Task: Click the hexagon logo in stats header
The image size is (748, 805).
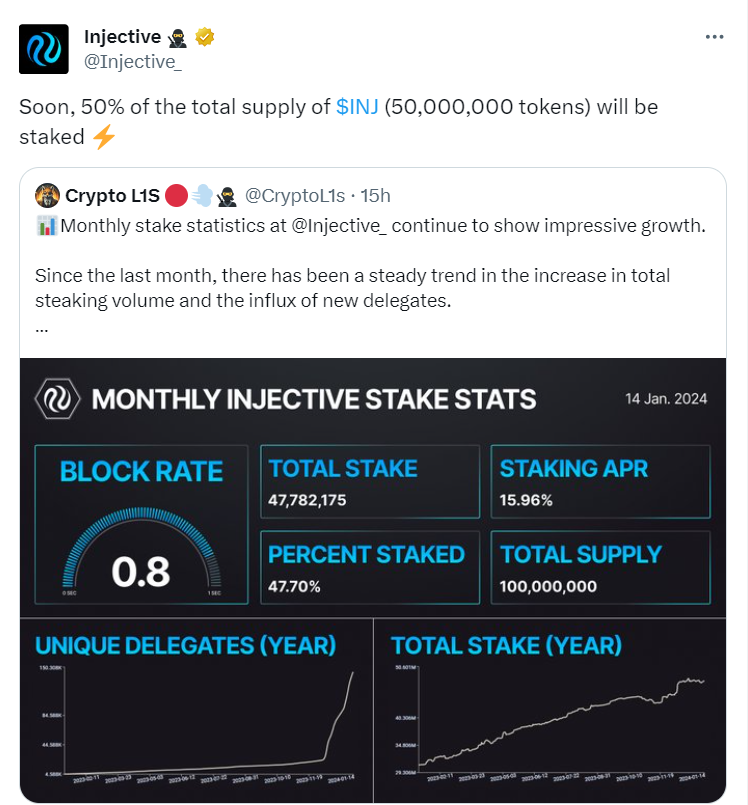Action: point(54,399)
